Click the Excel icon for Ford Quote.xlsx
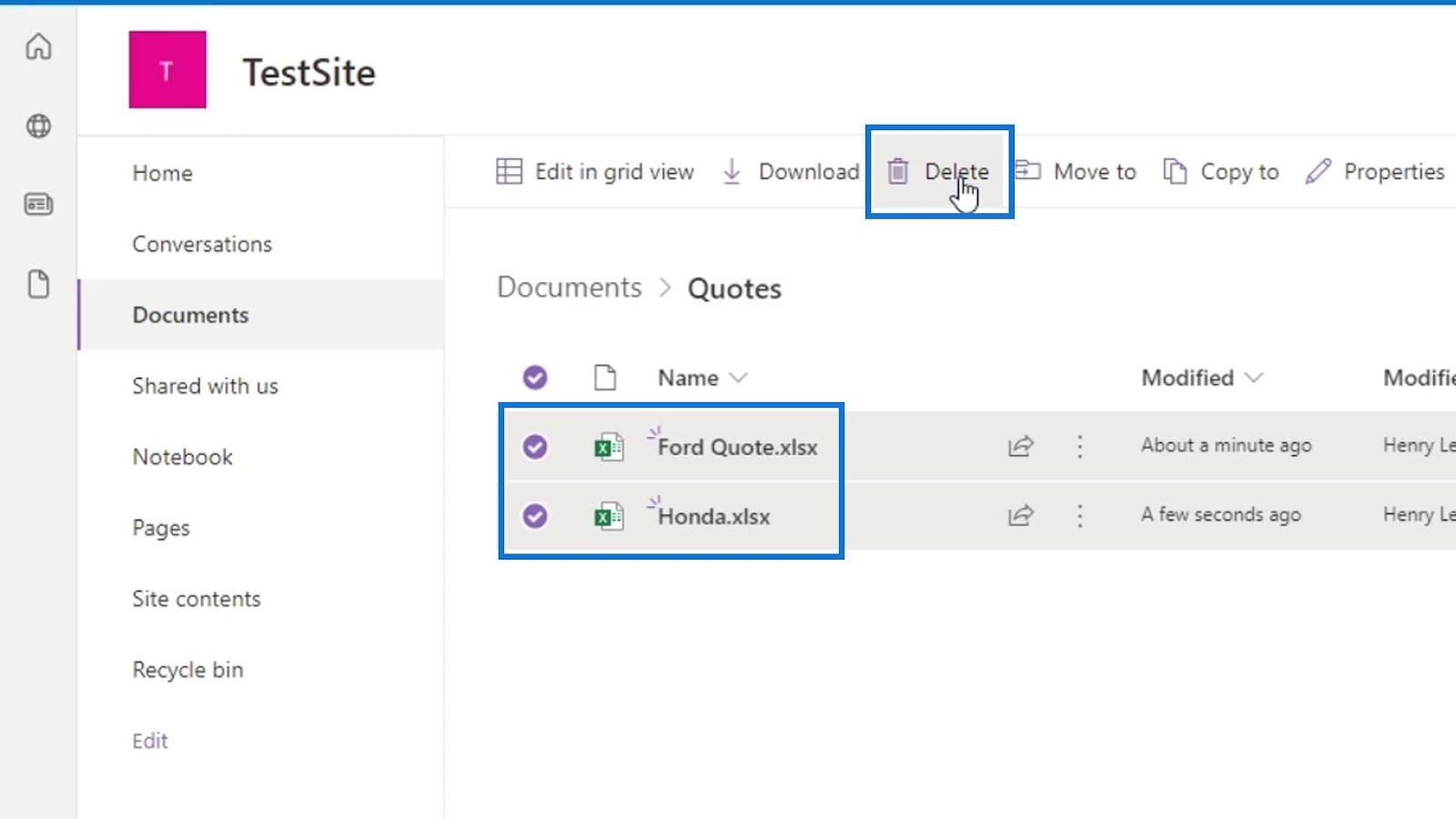 (x=609, y=447)
